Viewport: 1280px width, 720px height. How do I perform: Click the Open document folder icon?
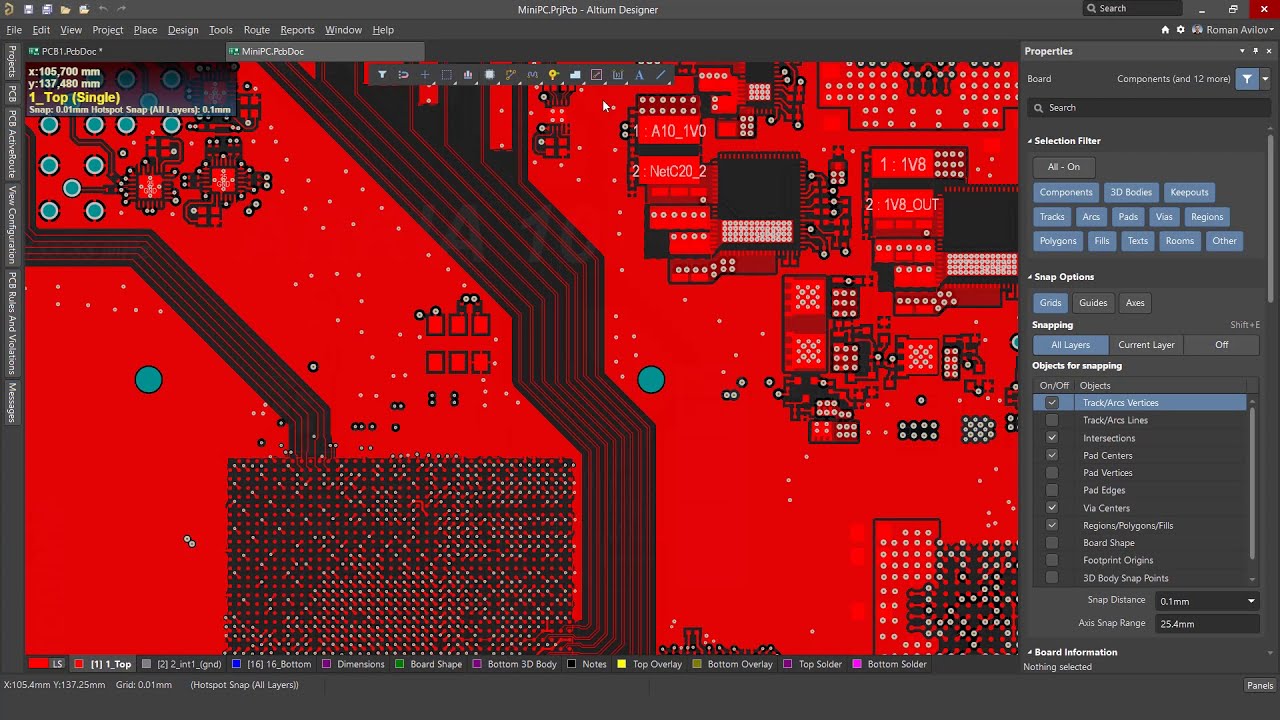65,9
